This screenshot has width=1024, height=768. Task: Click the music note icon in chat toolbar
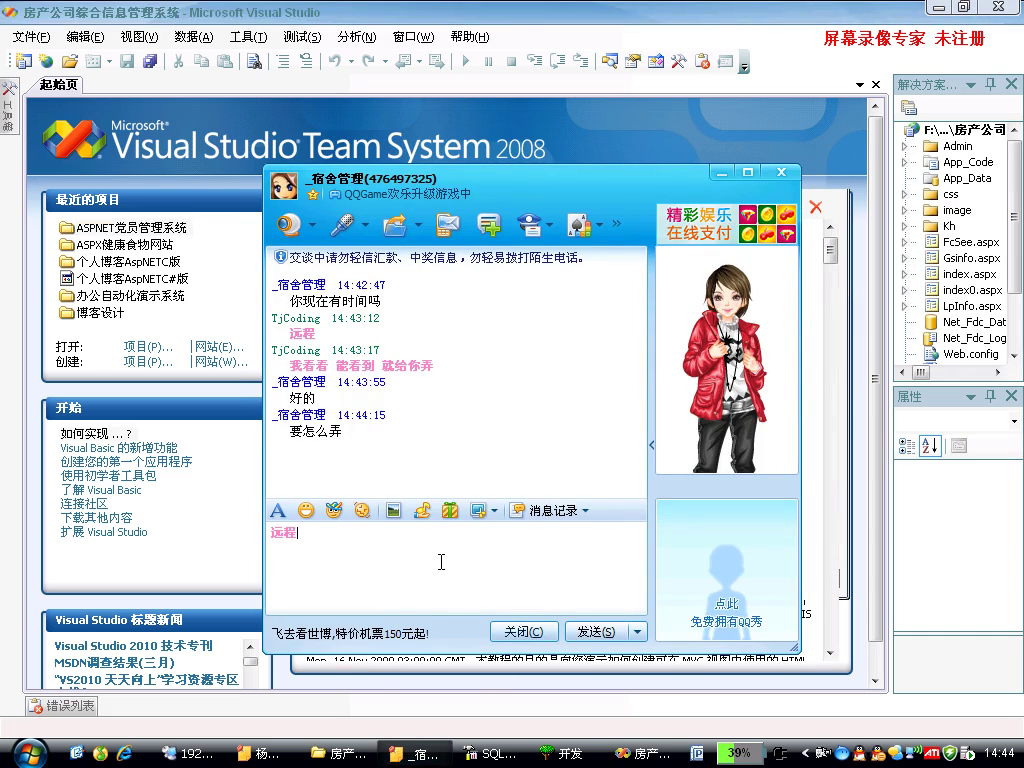(x=422, y=511)
